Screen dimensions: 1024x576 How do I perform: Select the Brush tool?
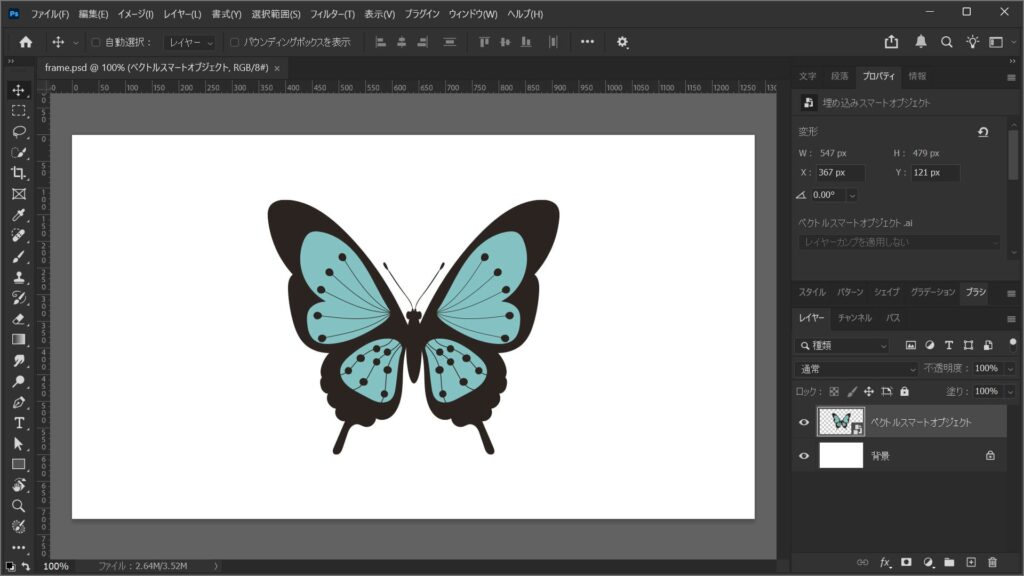pyautogui.click(x=19, y=256)
